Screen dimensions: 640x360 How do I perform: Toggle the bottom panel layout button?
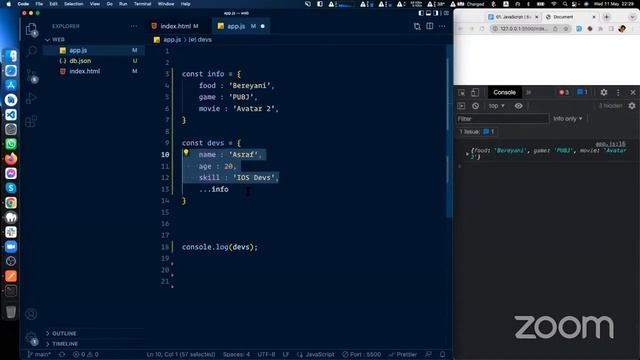point(428,13)
